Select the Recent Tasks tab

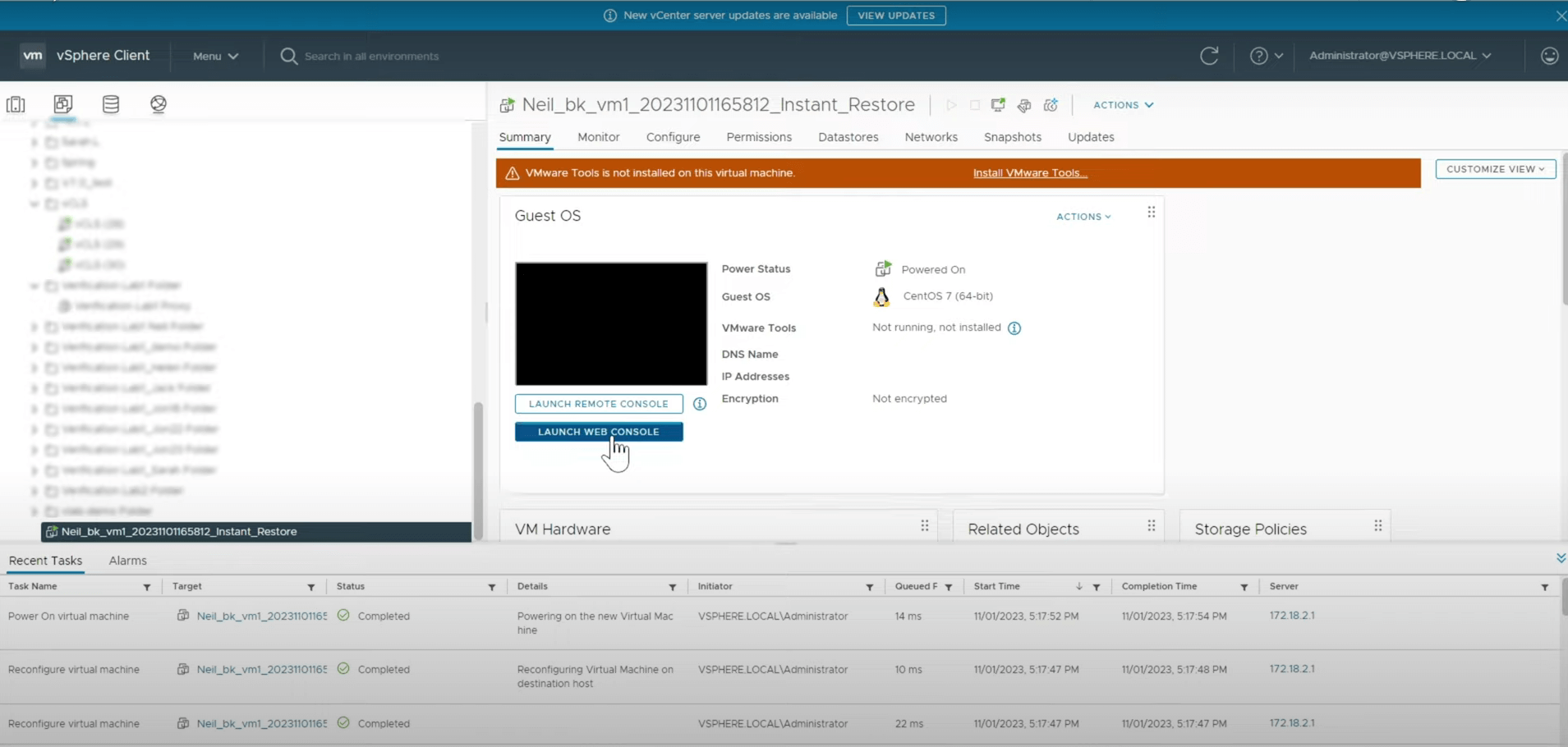[x=45, y=561]
